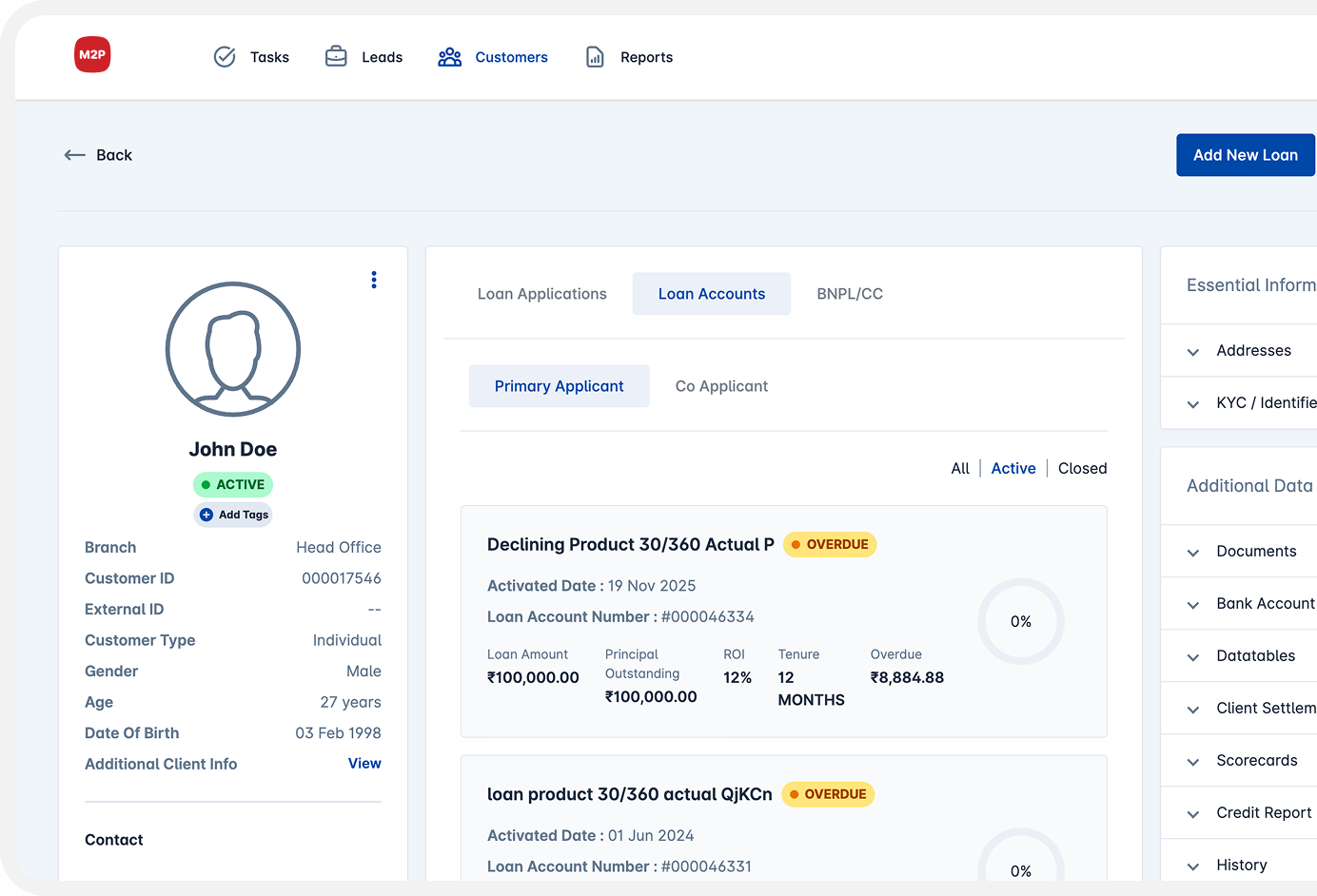This screenshot has width=1317, height=896.
Task: Click the M2P logo icon
Action: pos(92,54)
